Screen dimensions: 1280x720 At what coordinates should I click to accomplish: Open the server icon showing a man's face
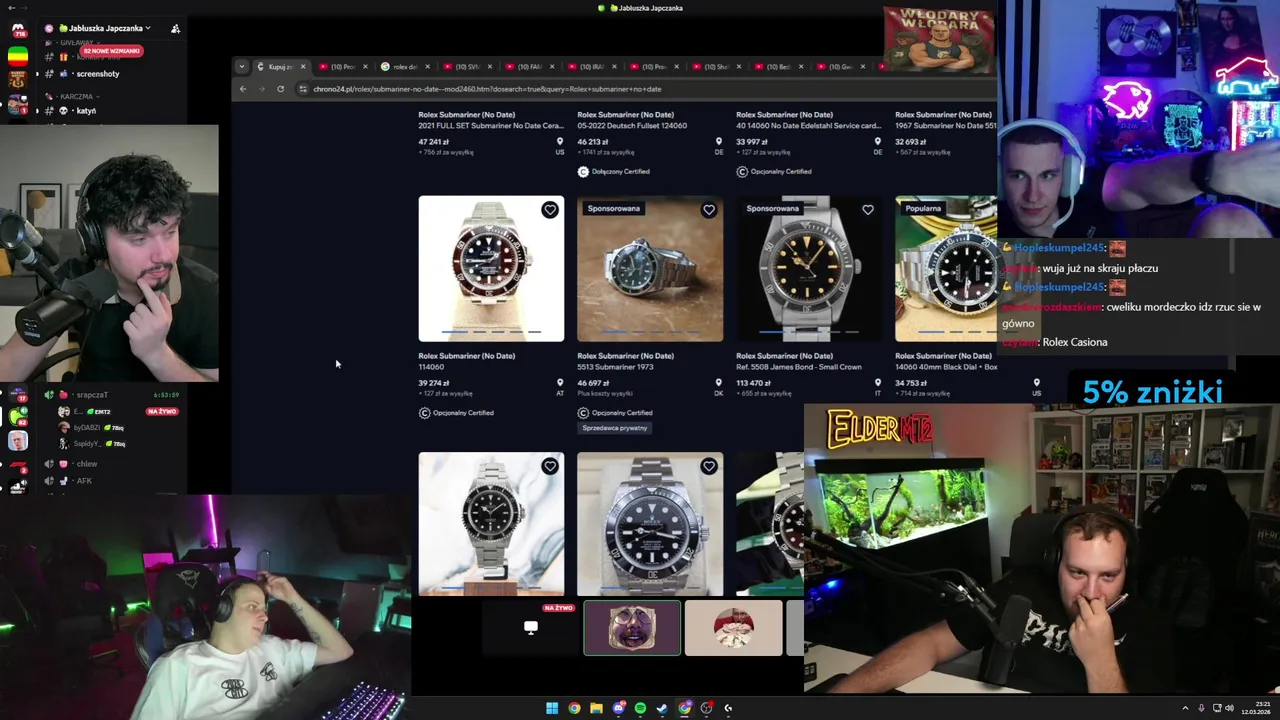pos(18,441)
